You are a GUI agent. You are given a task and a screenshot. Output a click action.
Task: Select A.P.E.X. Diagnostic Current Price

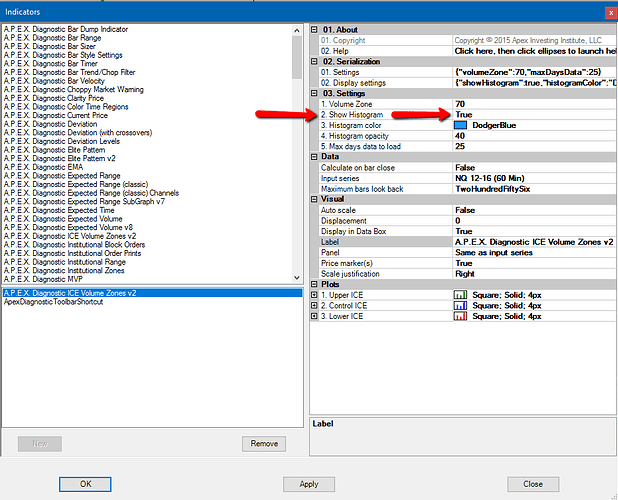coord(56,115)
